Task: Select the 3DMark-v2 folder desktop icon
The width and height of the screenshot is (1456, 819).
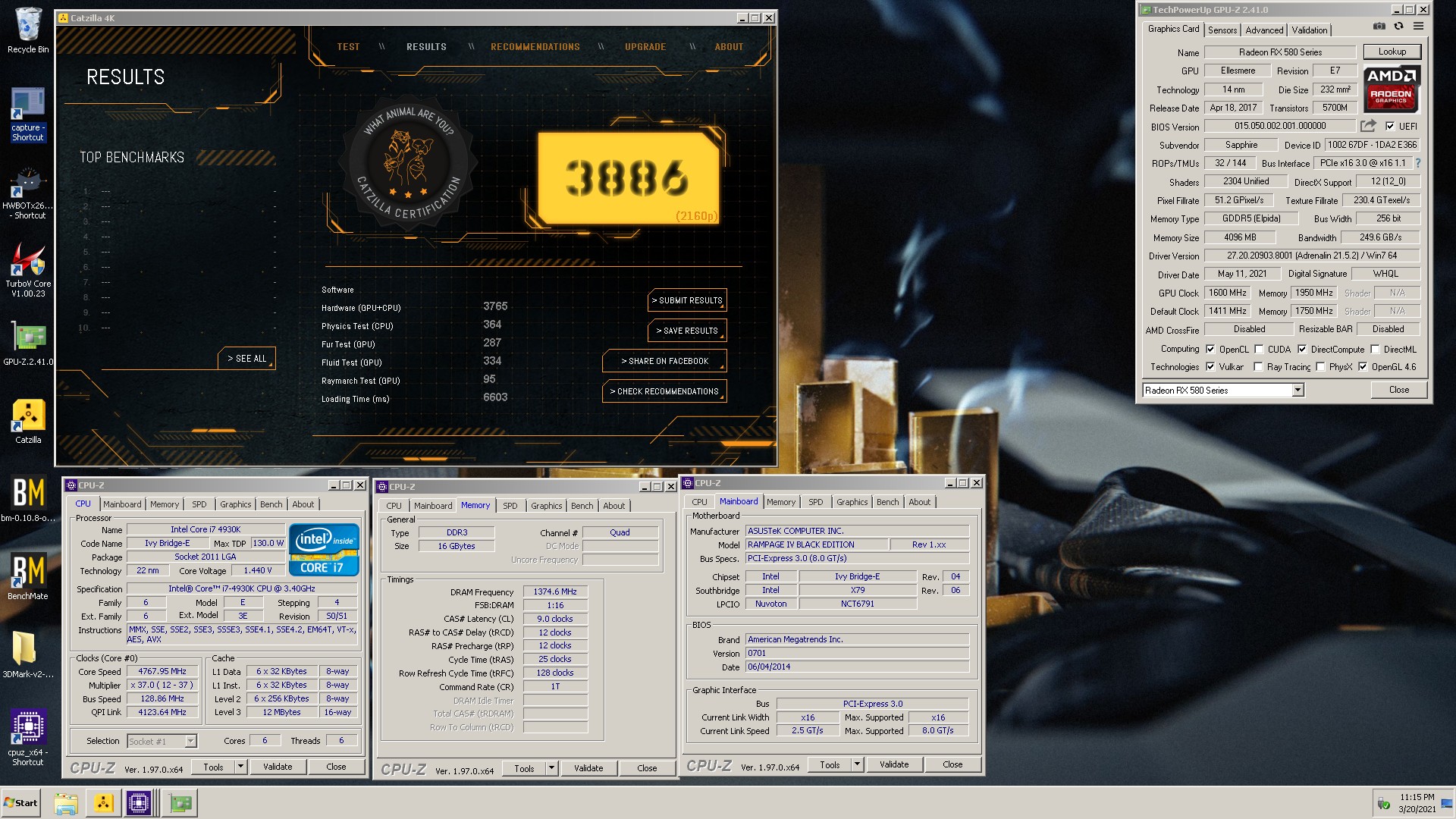Action: pos(28,654)
